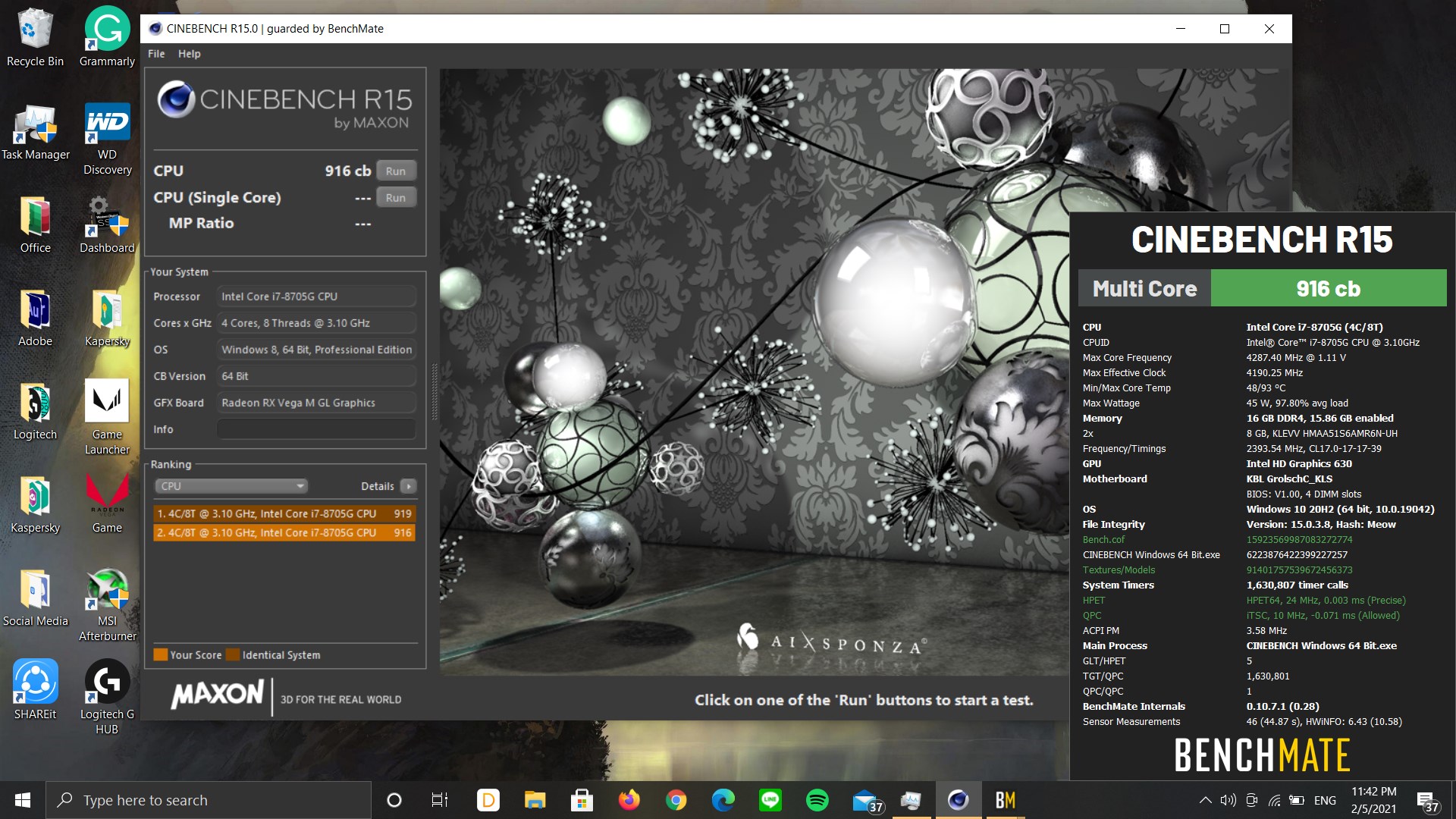Open the Task Manager desktop shortcut

point(35,133)
